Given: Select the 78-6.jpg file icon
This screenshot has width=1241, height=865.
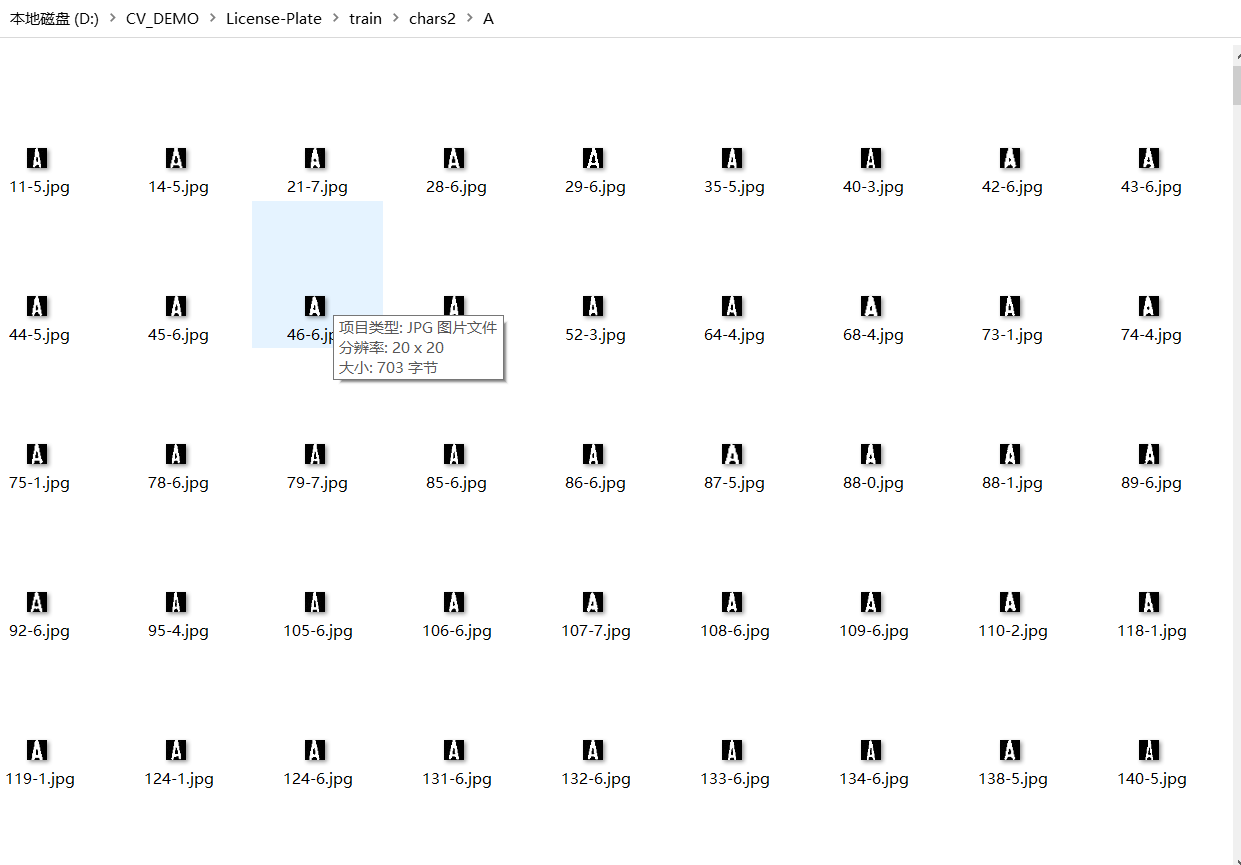Looking at the screenshot, I should (176, 454).
